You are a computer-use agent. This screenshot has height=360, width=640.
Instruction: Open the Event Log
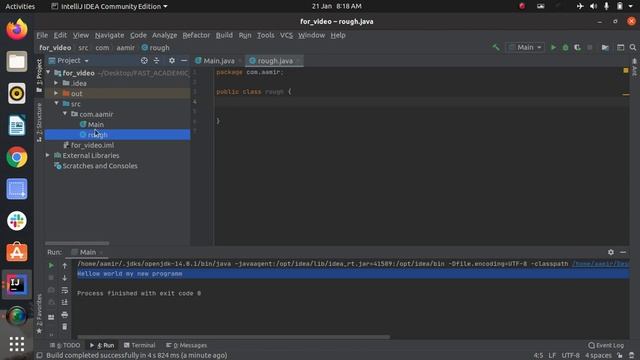pos(606,345)
